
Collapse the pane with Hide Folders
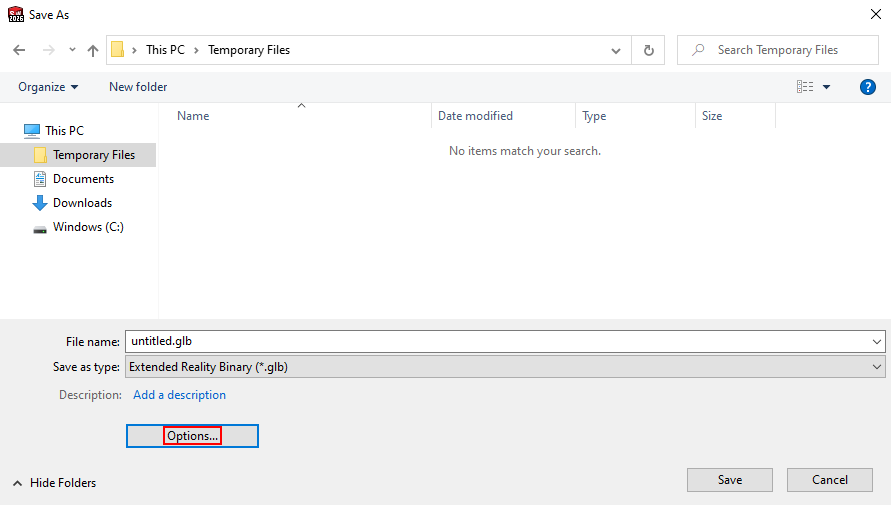[54, 483]
